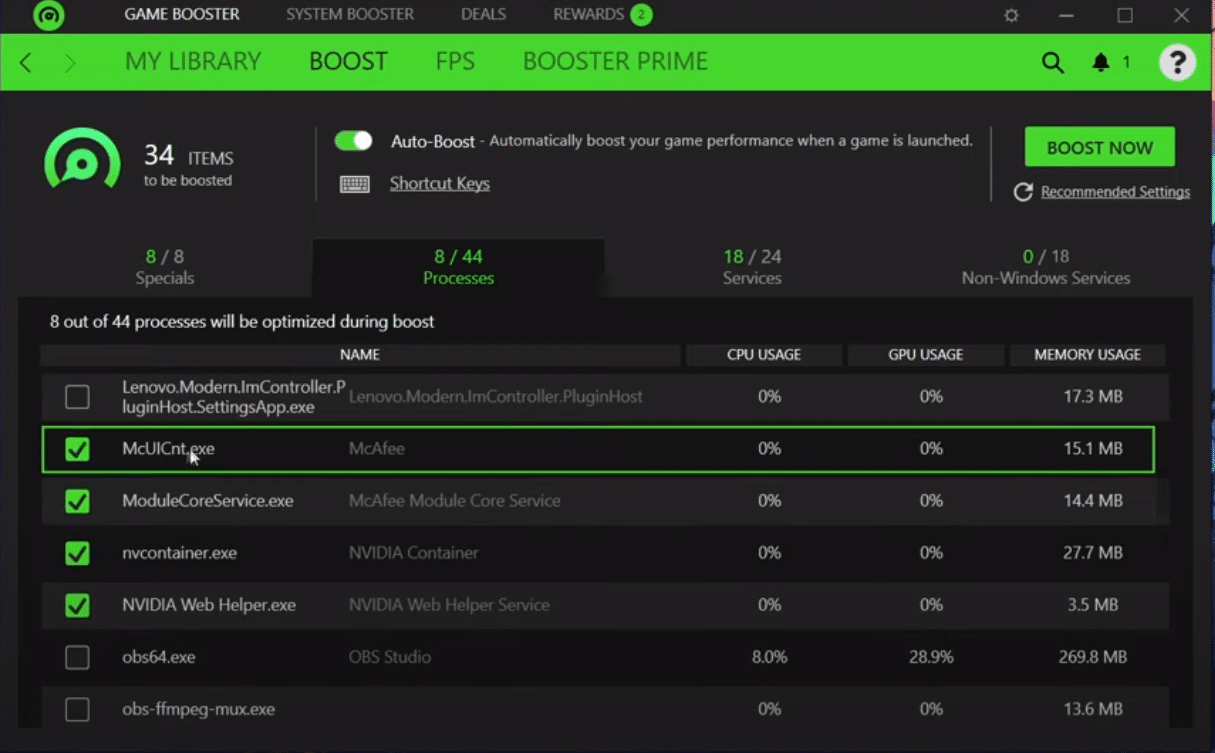Click the boost gauge icon next to 34 ITEMS

(83, 158)
